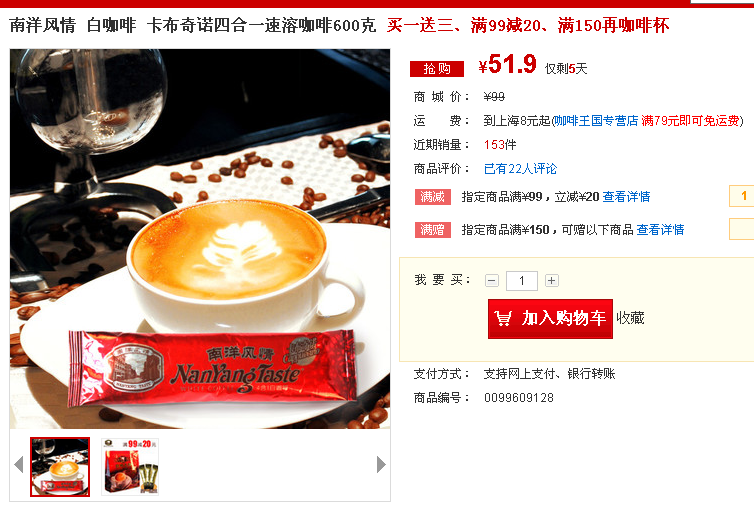The height and width of the screenshot is (507, 754).
Task: Click the plus quantity button
Action: (552, 280)
